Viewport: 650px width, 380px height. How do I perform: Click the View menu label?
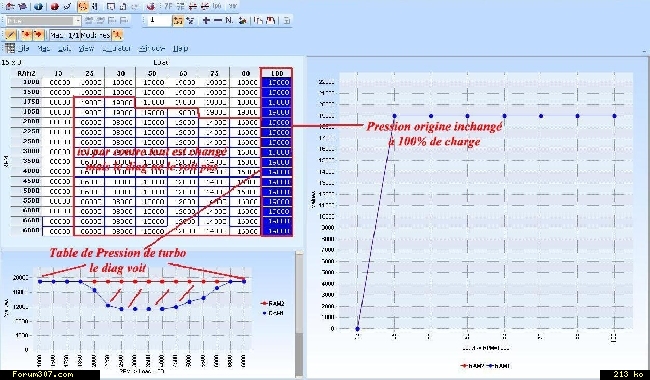click(x=86, y=48)
